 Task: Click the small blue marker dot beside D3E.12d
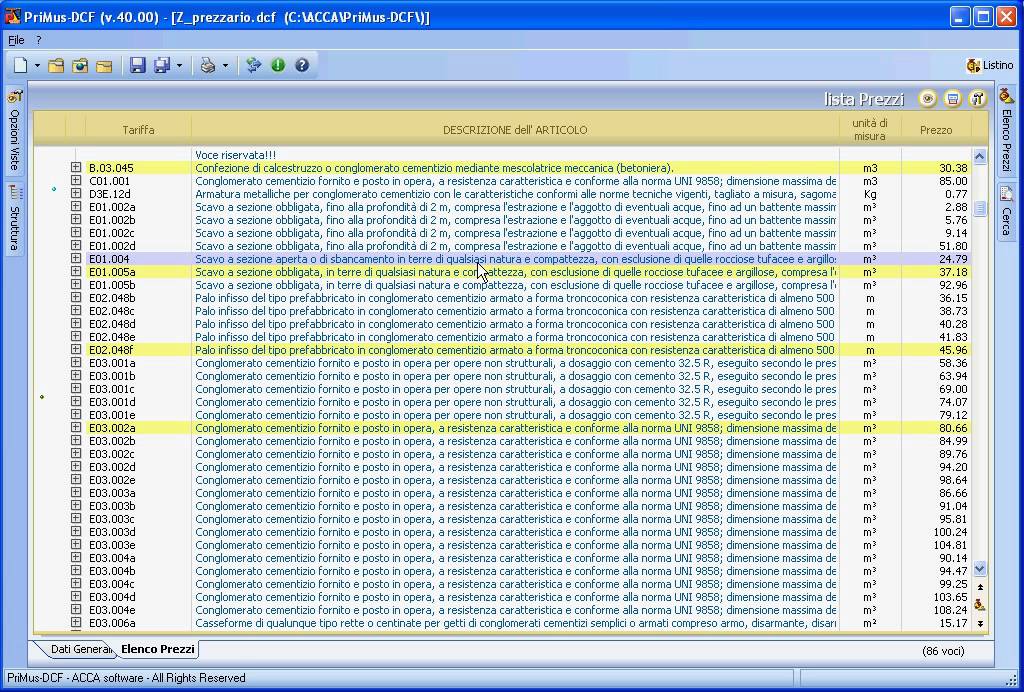click(54, 189)
